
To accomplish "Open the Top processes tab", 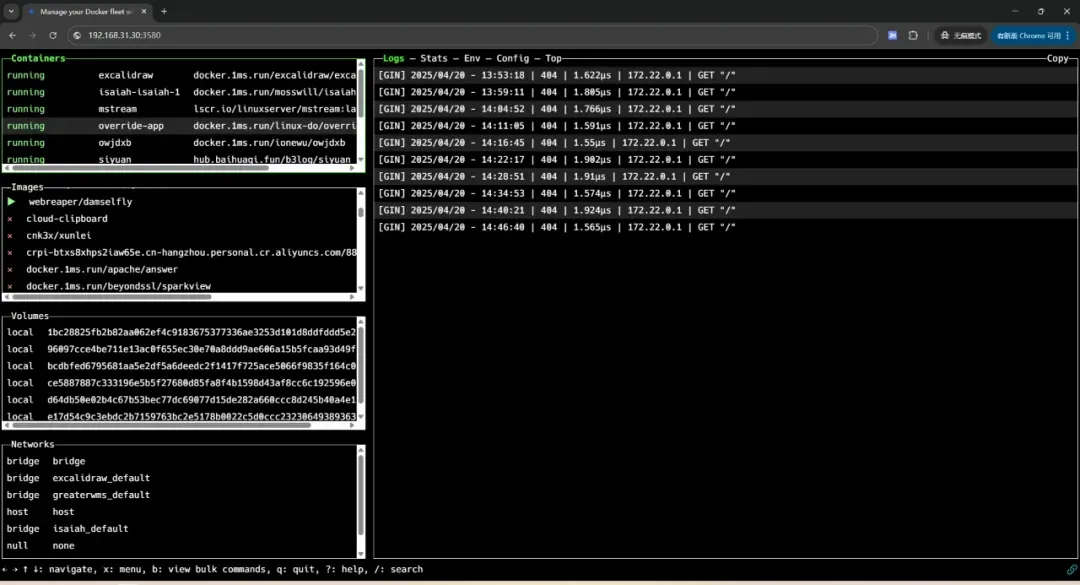I will [553, 59].
